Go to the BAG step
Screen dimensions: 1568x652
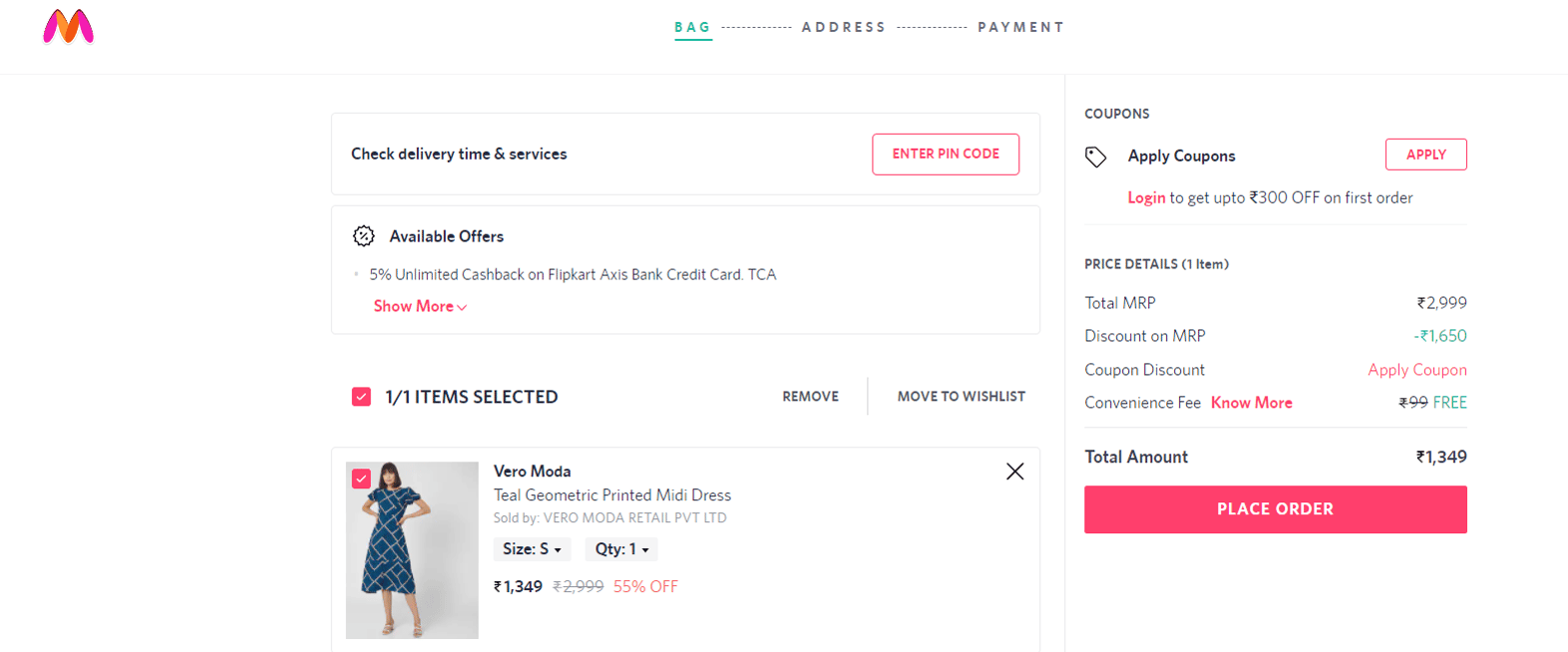692,27
